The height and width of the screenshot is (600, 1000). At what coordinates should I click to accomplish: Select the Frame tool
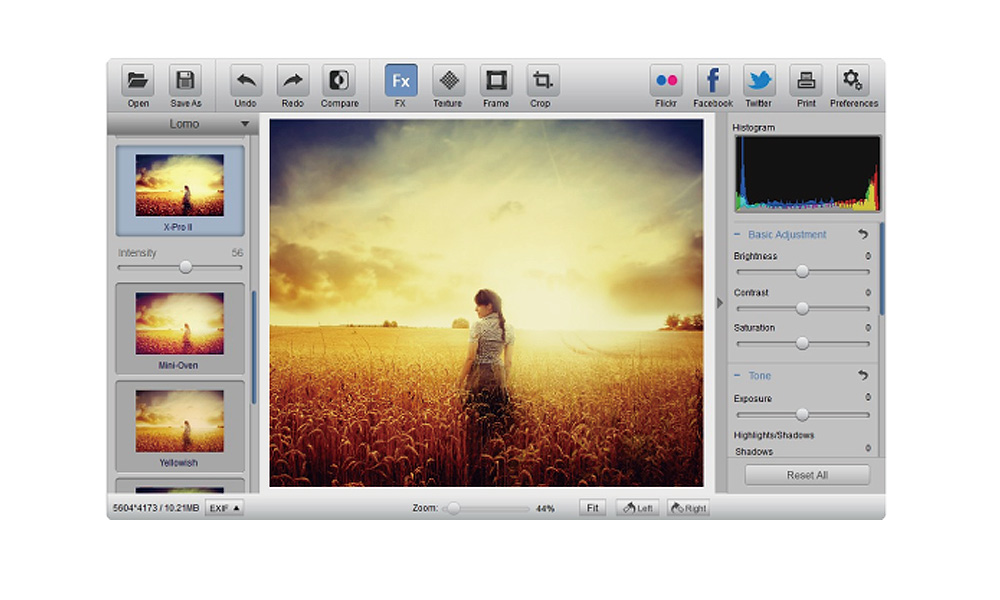pyautogui.click(x=495, y=81)
